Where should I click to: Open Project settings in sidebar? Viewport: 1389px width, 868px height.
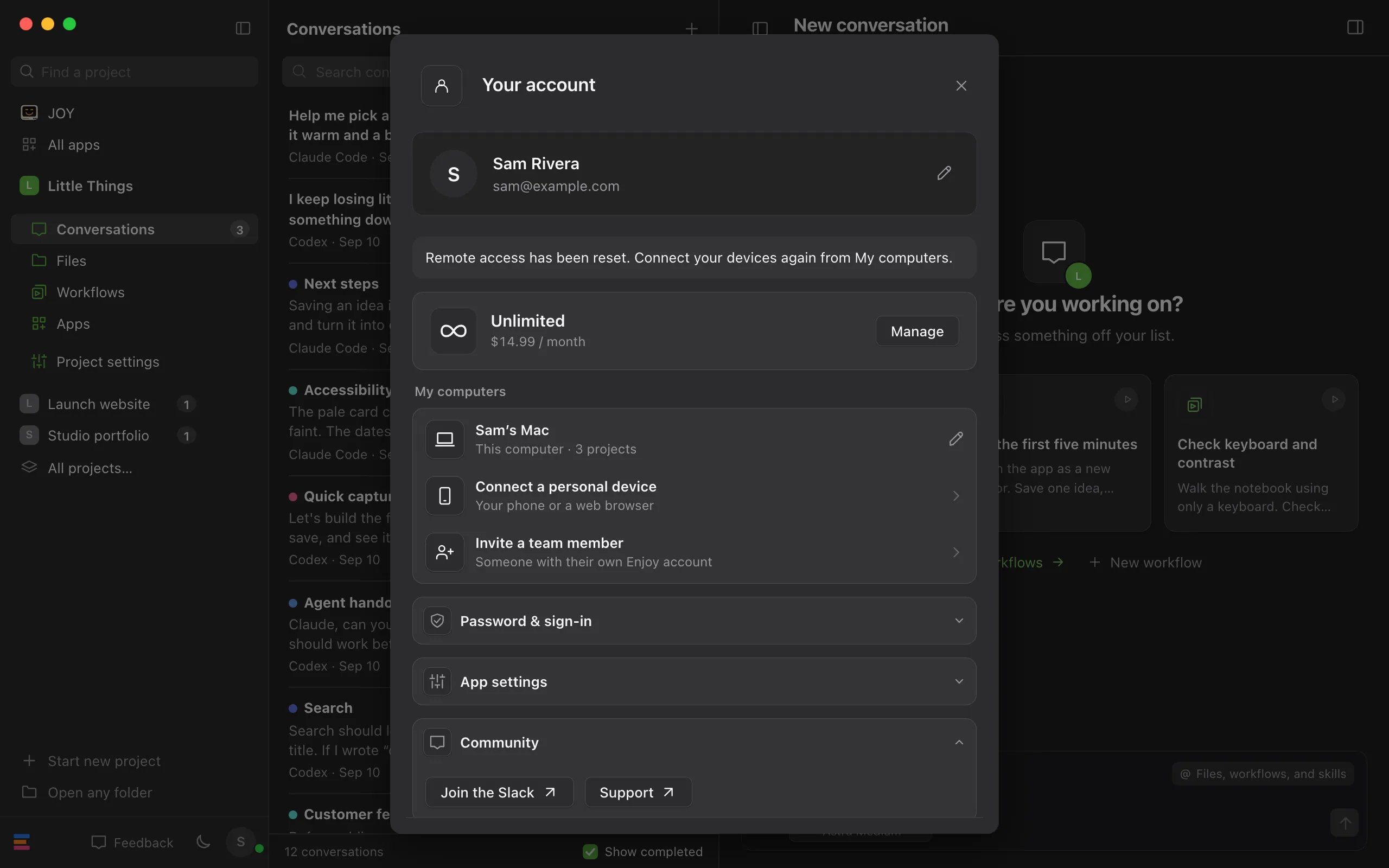coord(135,362)
